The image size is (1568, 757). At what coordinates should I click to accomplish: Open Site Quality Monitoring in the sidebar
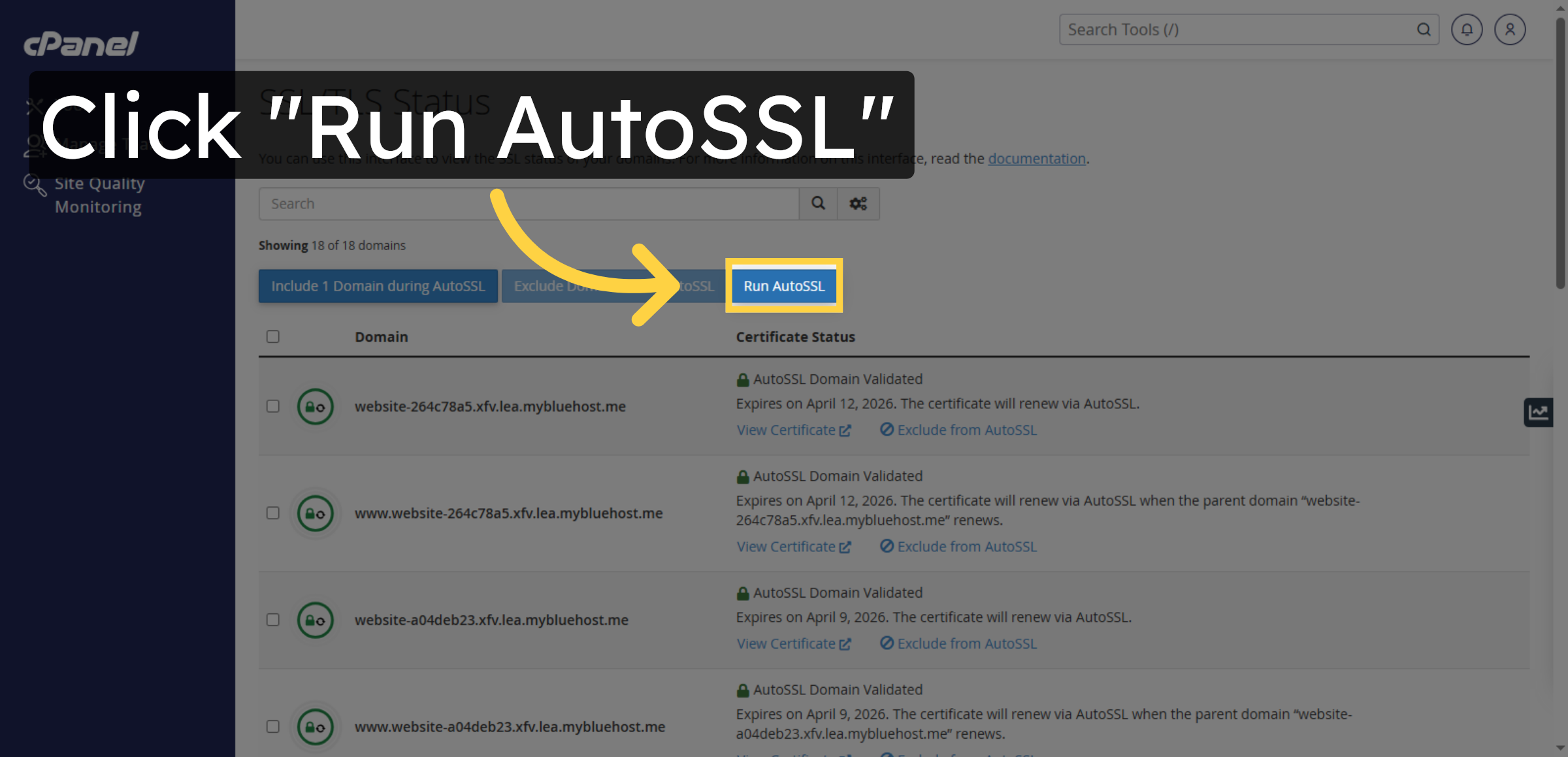[99, 194]
